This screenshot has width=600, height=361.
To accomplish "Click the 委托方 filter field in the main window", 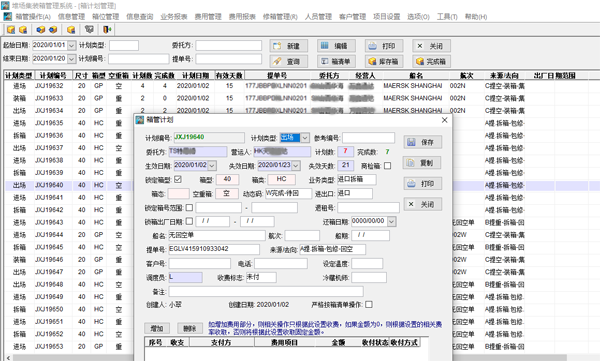I will pos(229,46).
